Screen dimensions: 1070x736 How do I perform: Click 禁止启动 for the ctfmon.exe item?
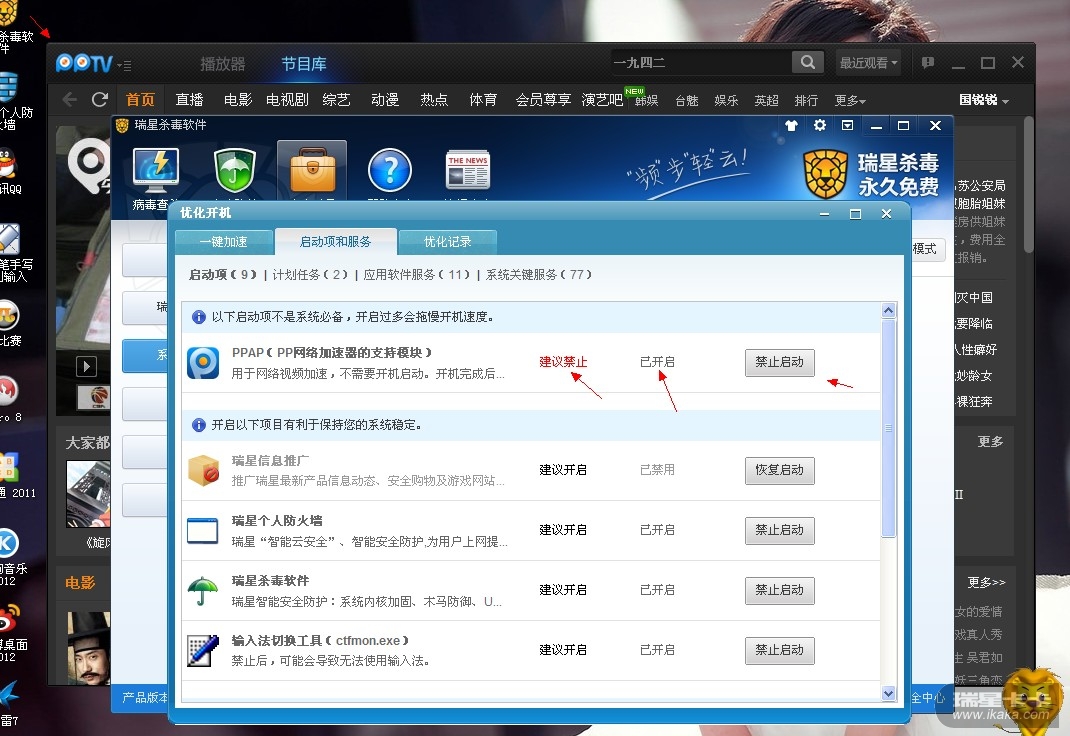click(779, 650)
